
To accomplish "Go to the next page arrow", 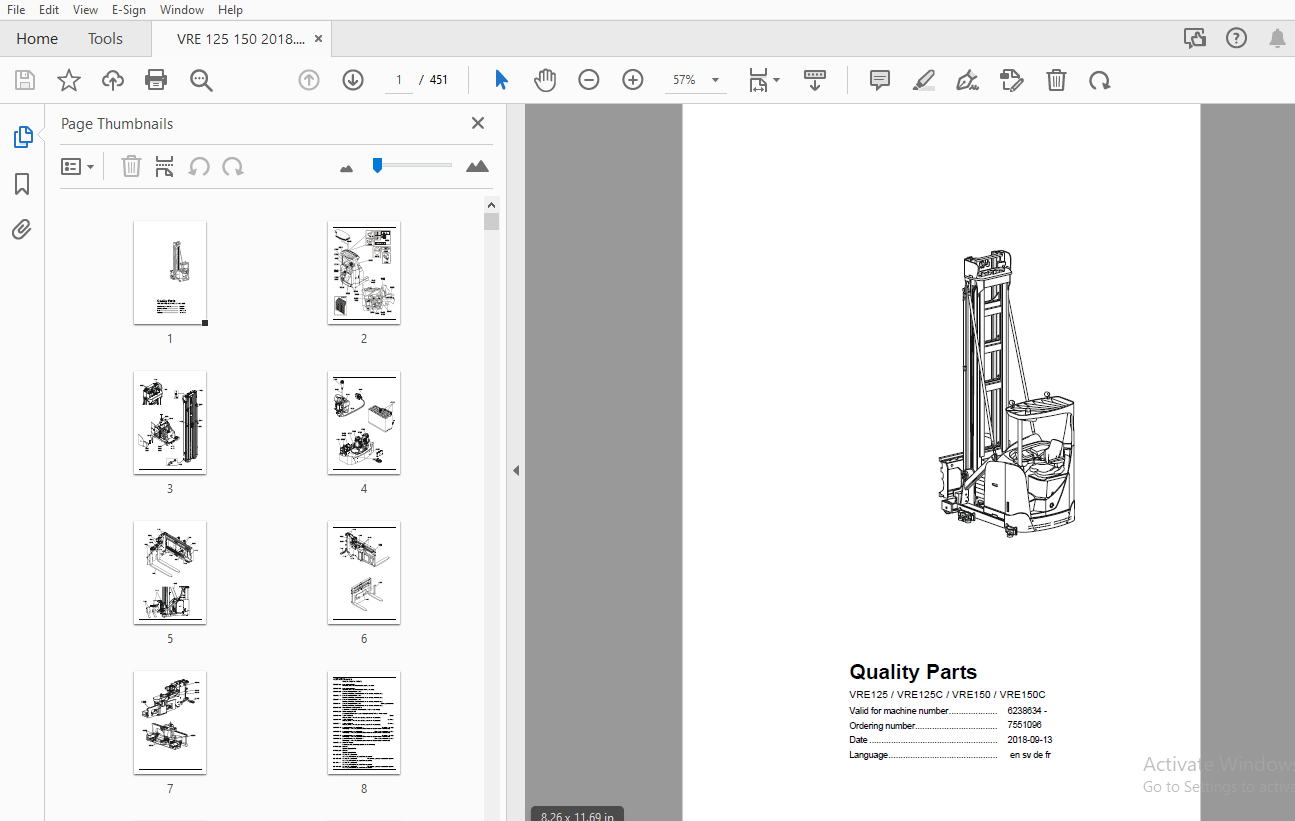I will point(353,80).
